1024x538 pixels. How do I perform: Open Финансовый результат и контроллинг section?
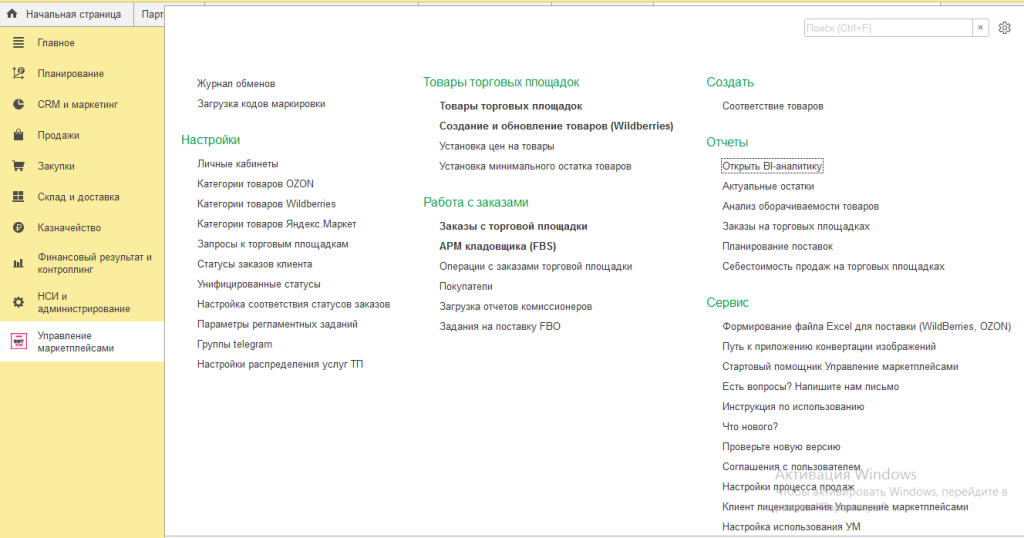(95, 263)
